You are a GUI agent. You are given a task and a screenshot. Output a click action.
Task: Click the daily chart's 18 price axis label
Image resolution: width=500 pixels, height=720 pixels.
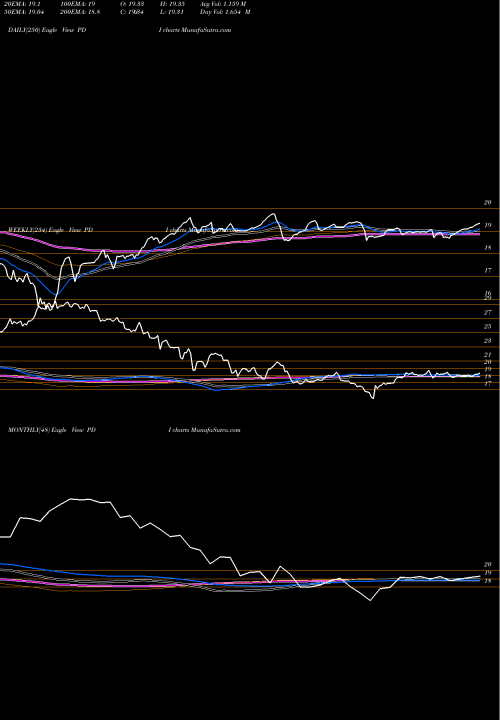[488, 248]
